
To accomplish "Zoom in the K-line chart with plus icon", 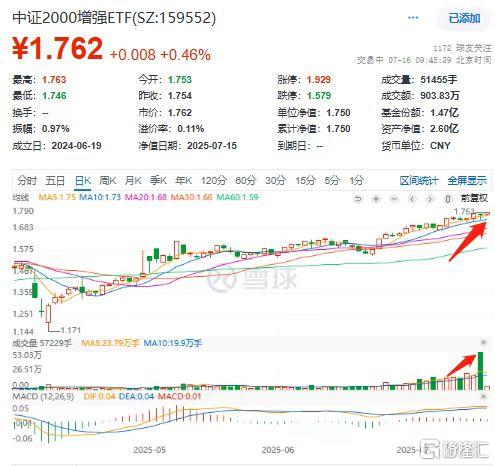I will (376, 199).
